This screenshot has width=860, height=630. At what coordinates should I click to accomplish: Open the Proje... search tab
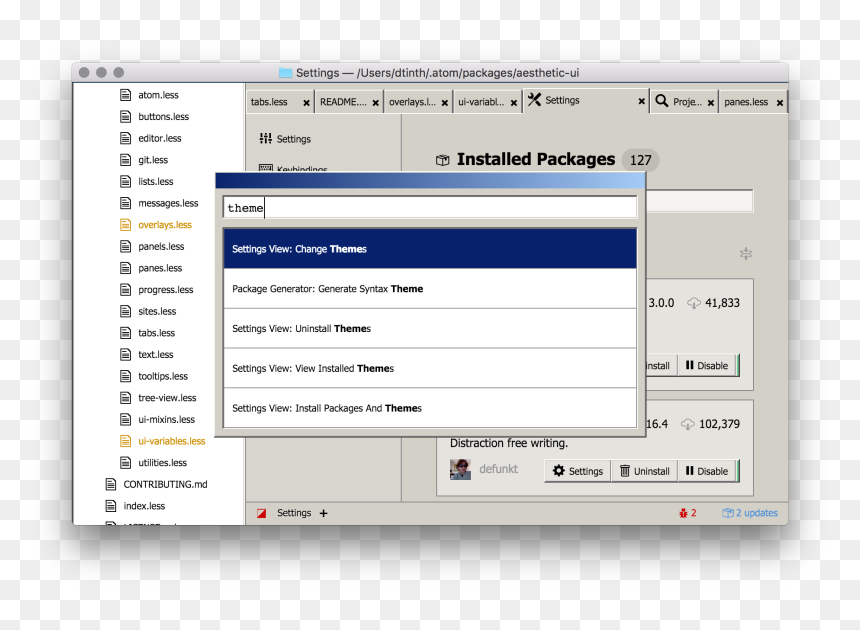684,102
